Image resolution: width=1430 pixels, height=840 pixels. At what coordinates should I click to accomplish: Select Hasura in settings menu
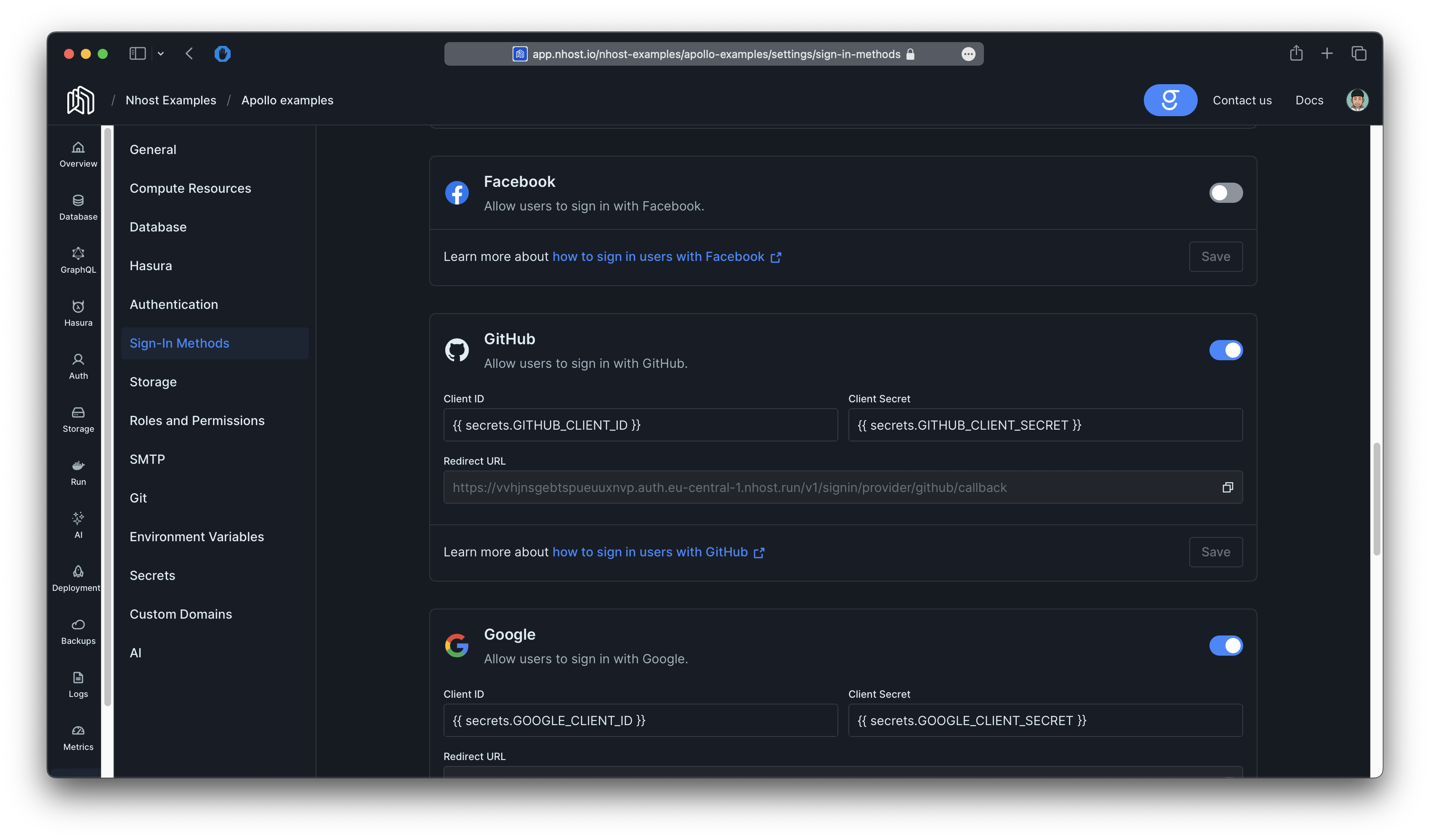[215, 266]
